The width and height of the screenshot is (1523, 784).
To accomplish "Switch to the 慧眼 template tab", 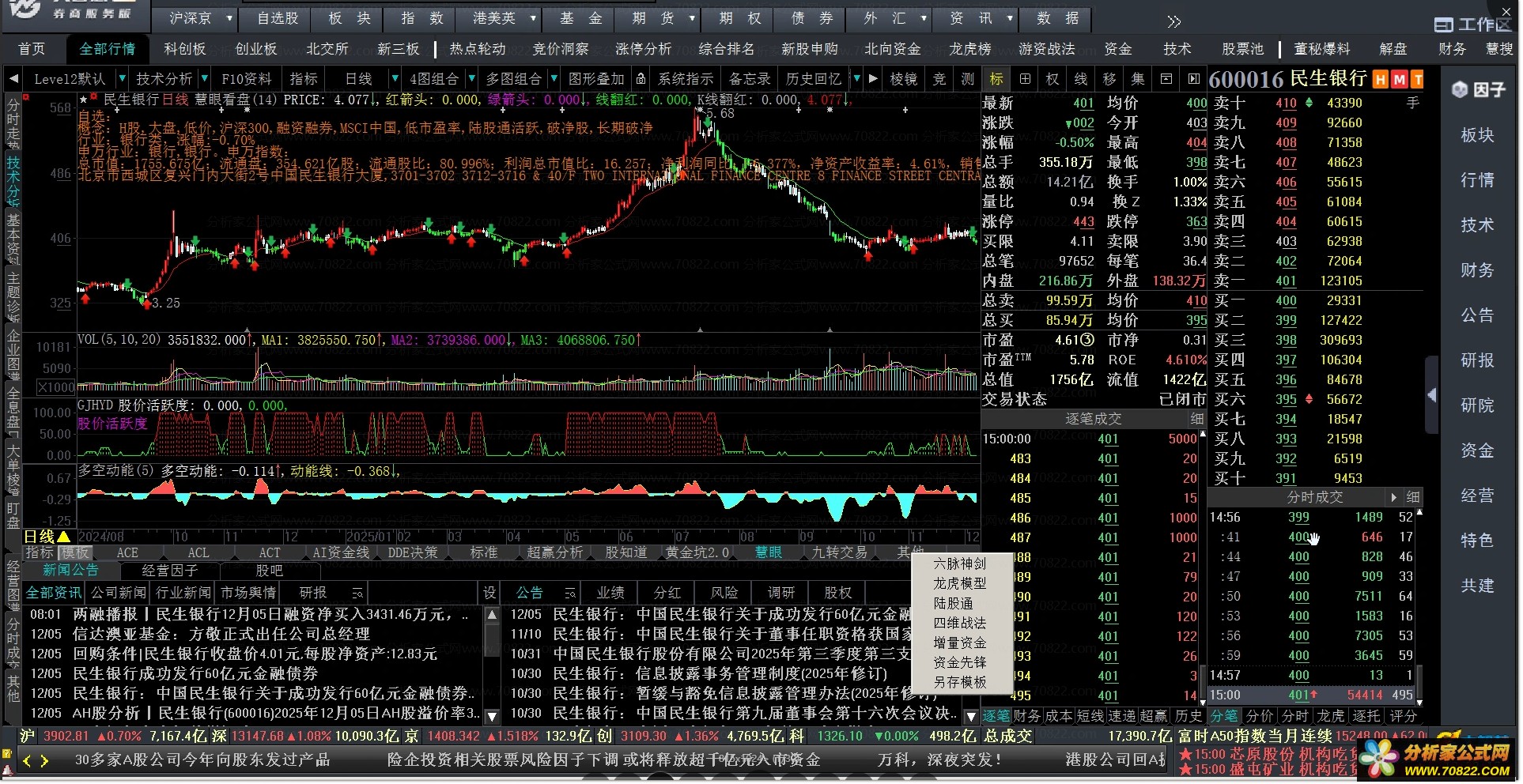I will (x=769, y=552).
